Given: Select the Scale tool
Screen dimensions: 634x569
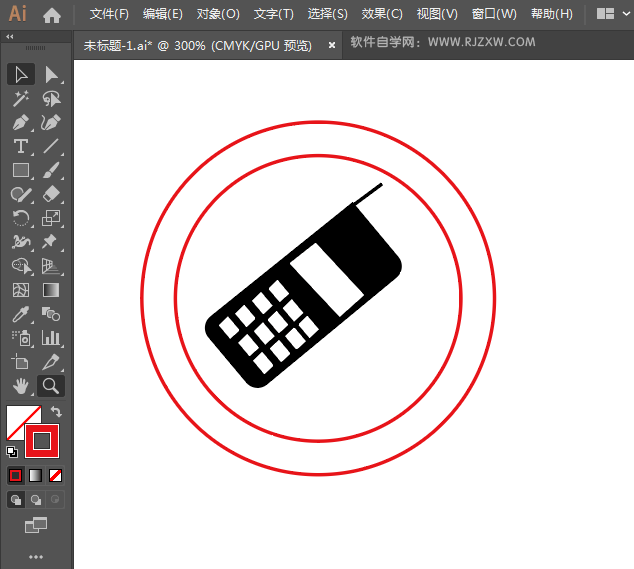Looking at the screenshot, I should click(x=51, y=218).
